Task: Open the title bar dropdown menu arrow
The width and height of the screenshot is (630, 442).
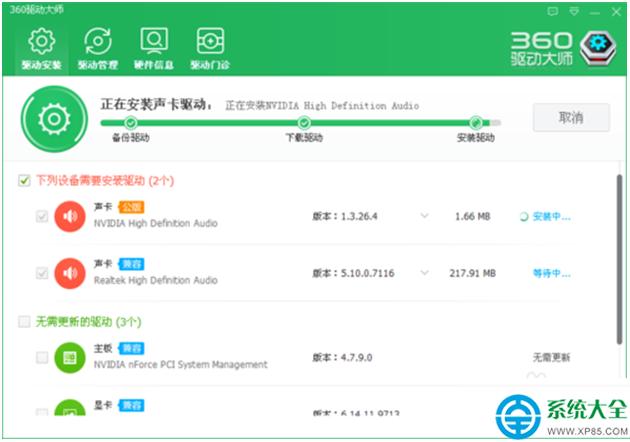Action: click(574, 11)
